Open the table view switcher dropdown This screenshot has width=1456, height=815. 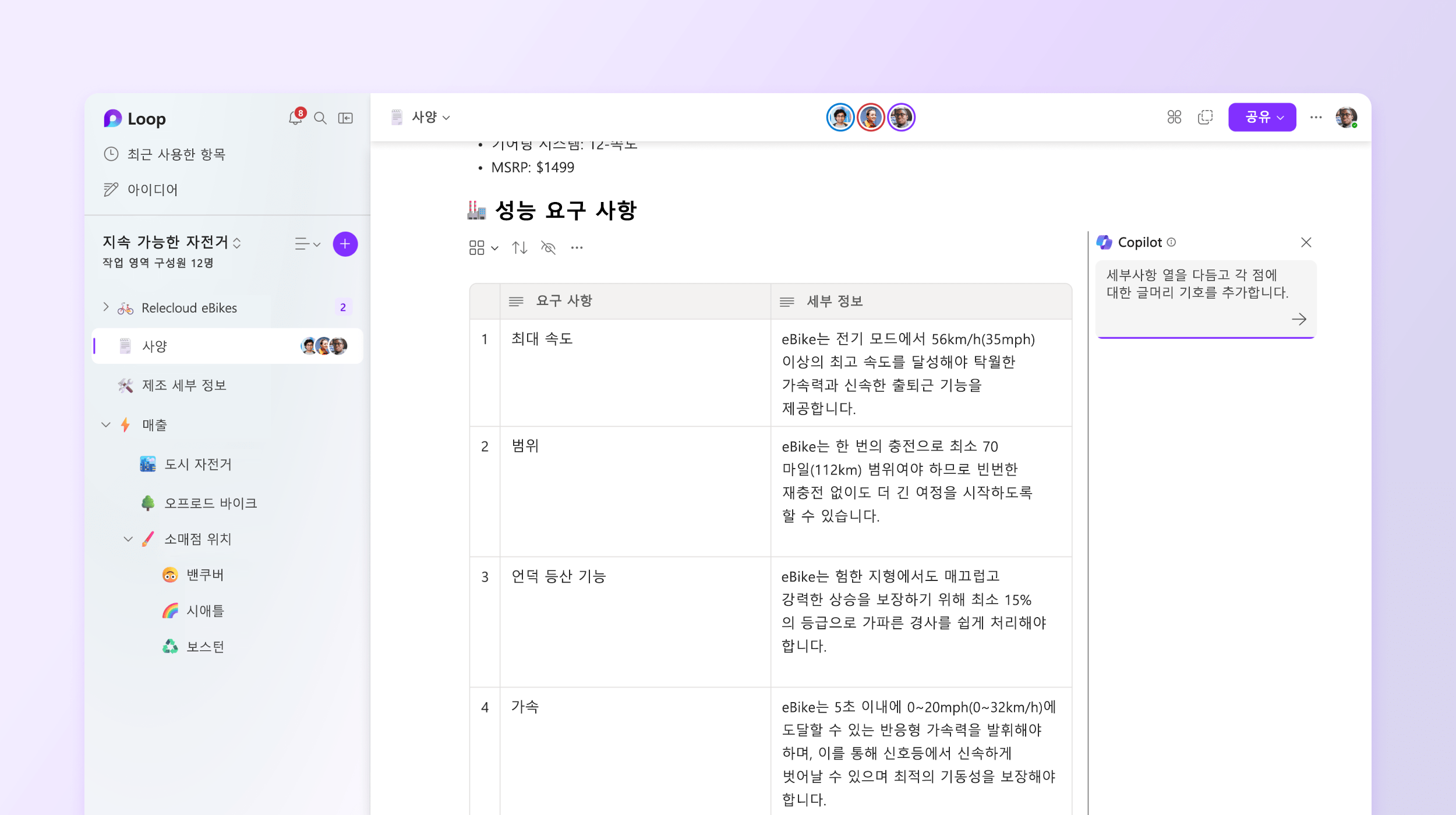483,248
